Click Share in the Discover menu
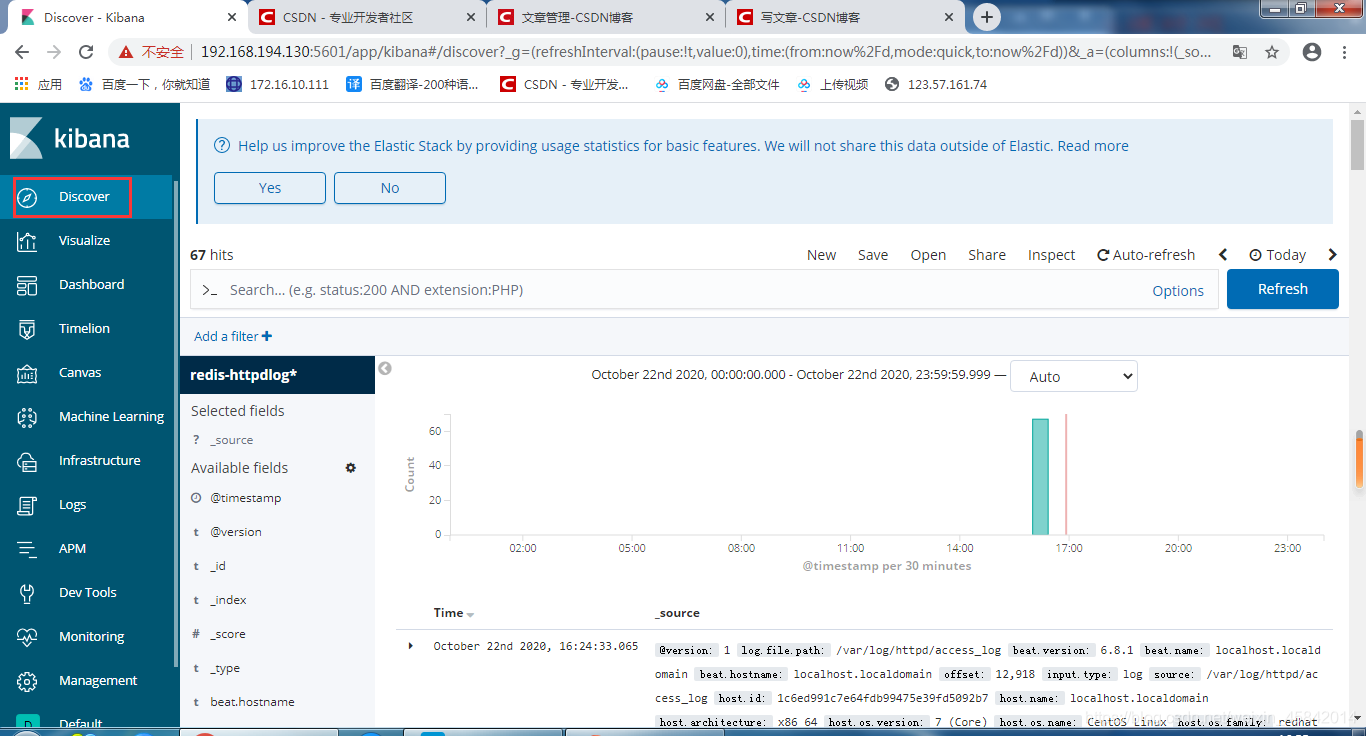Viewport: 1366px width, 736px height. (x=987, y=255)
